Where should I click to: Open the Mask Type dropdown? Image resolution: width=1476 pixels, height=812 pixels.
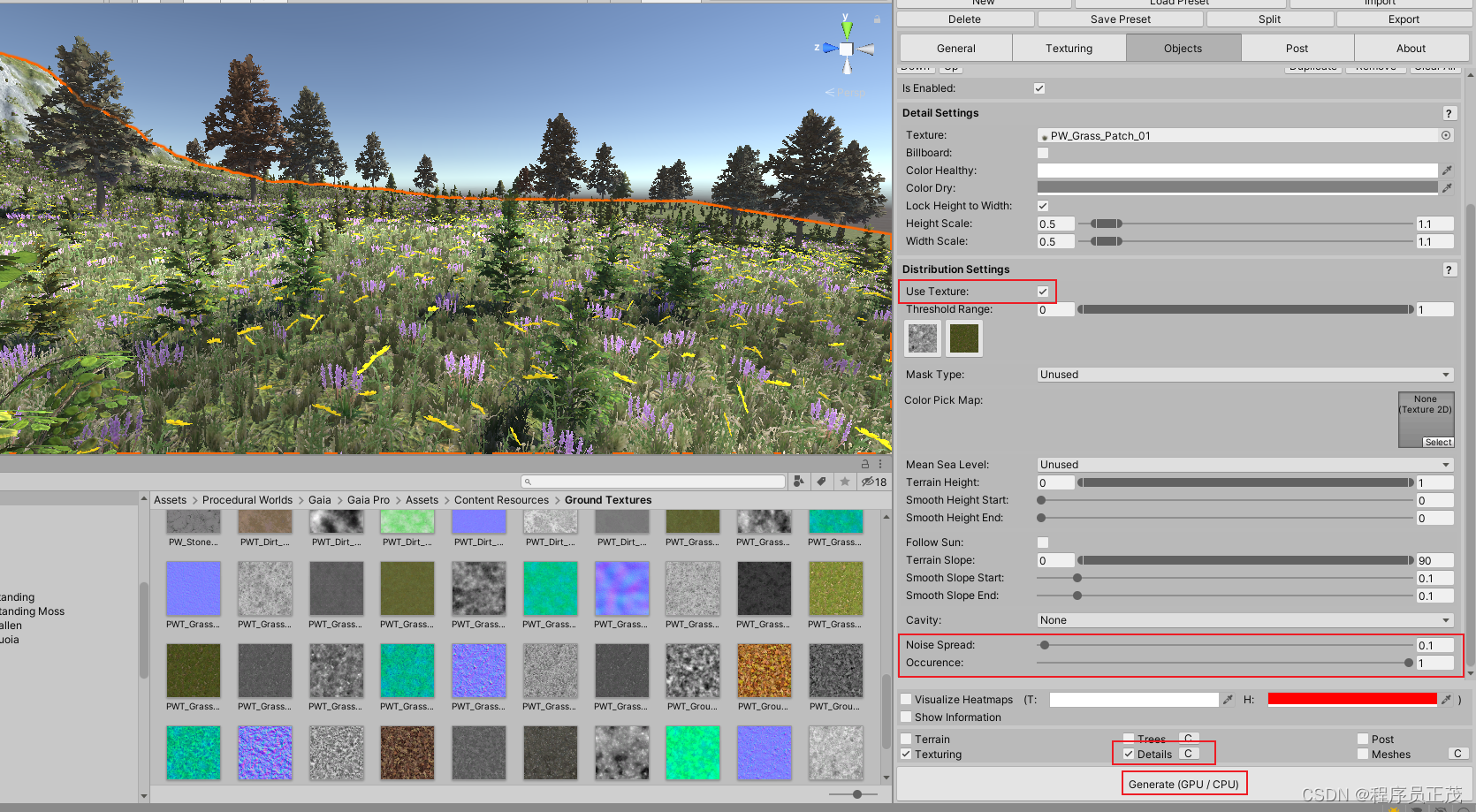pos(1242,374)
